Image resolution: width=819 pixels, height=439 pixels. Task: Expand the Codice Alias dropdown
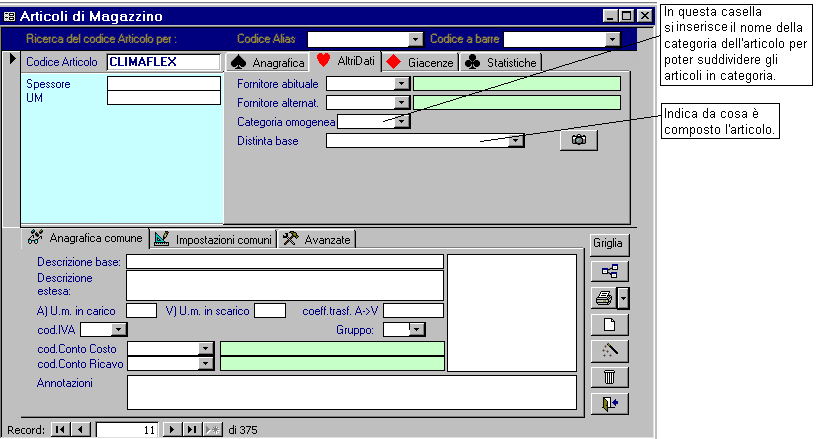tap(415, 39)
